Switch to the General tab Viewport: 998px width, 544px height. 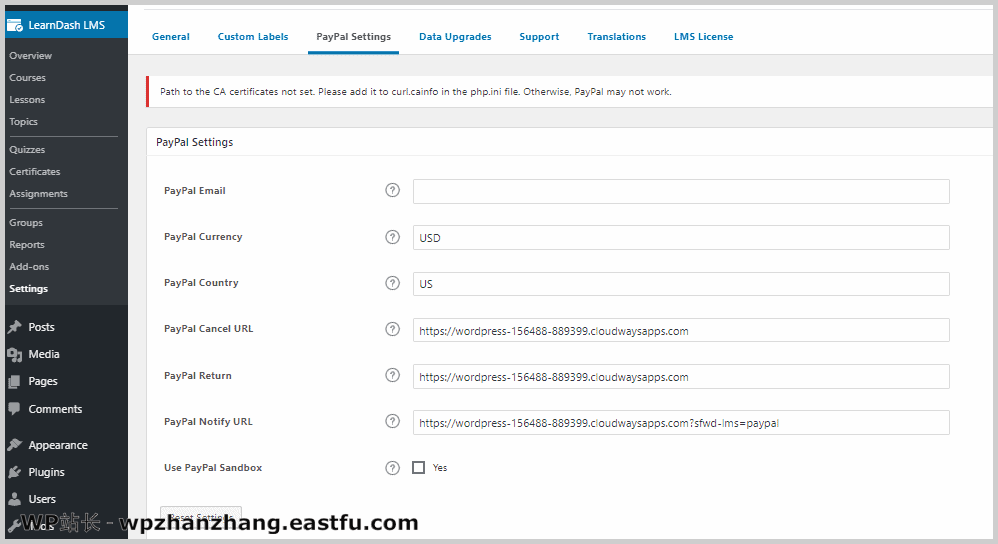coord(171,37)
